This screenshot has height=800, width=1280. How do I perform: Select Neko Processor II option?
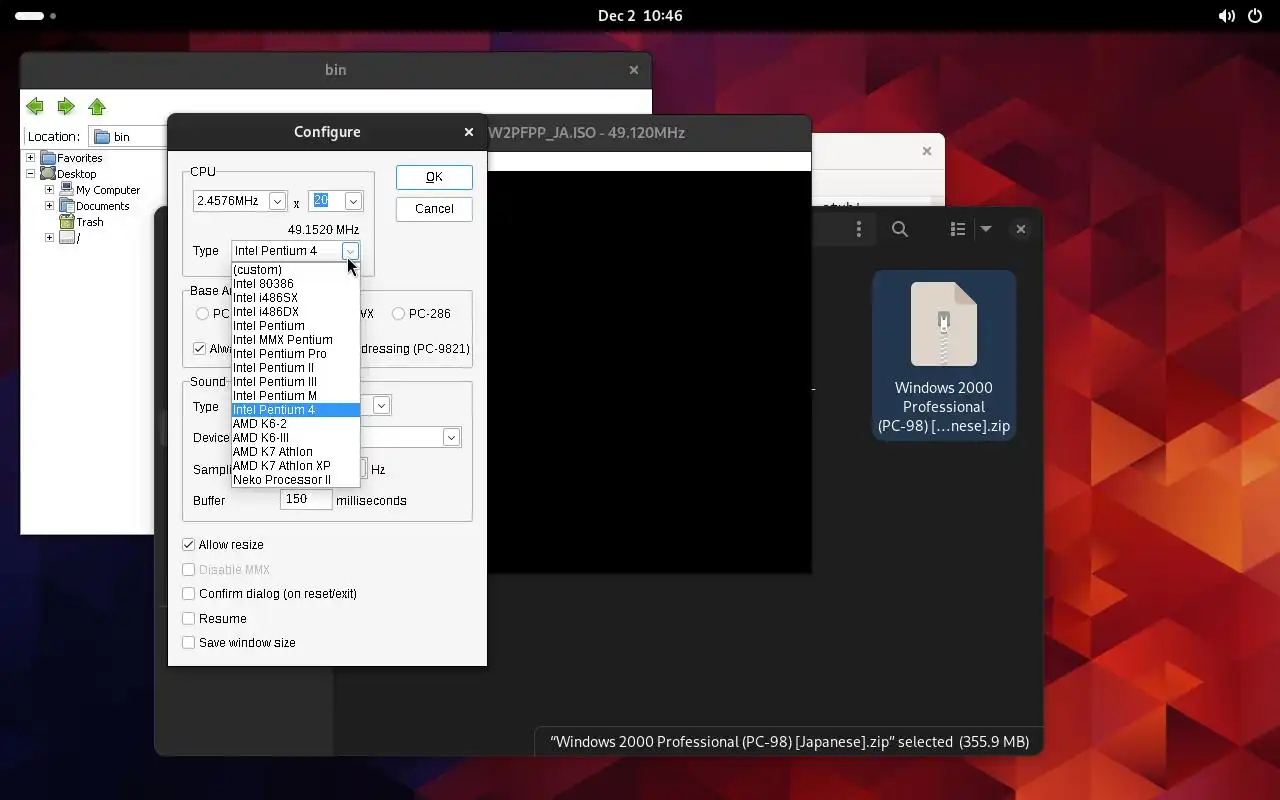(x=295, y=480)
